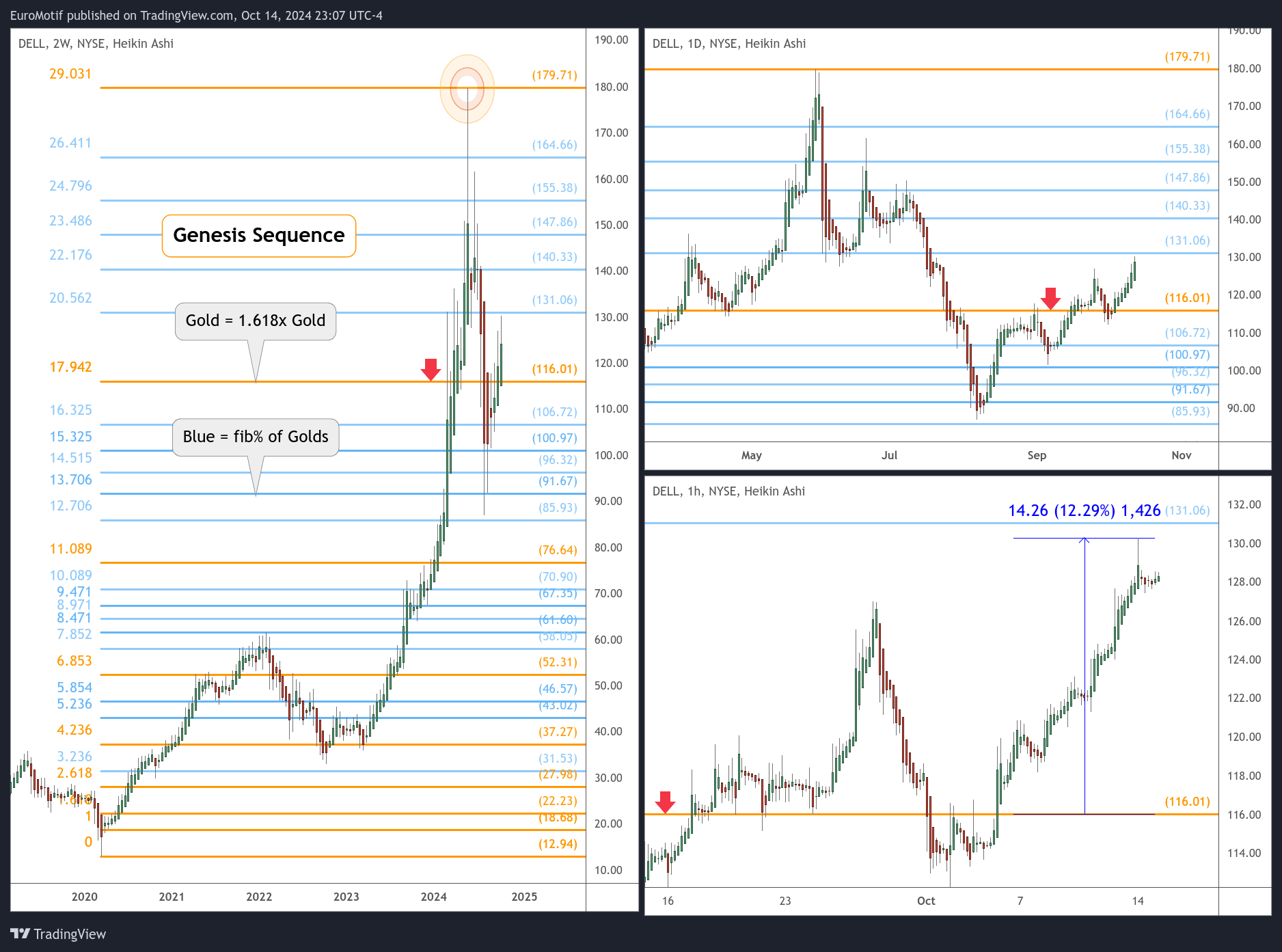Click the 7.852 fib level label
This screenshot has height=952, width=1282.
tap(74, 634)
